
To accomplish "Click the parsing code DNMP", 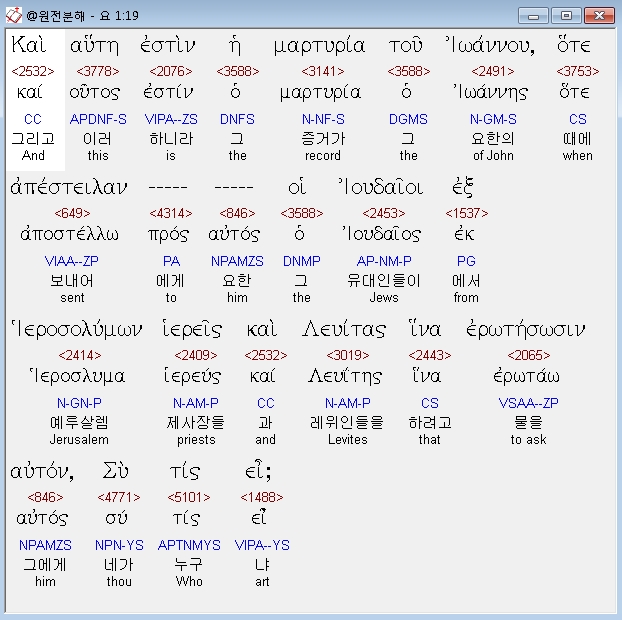I will point(301,261).
